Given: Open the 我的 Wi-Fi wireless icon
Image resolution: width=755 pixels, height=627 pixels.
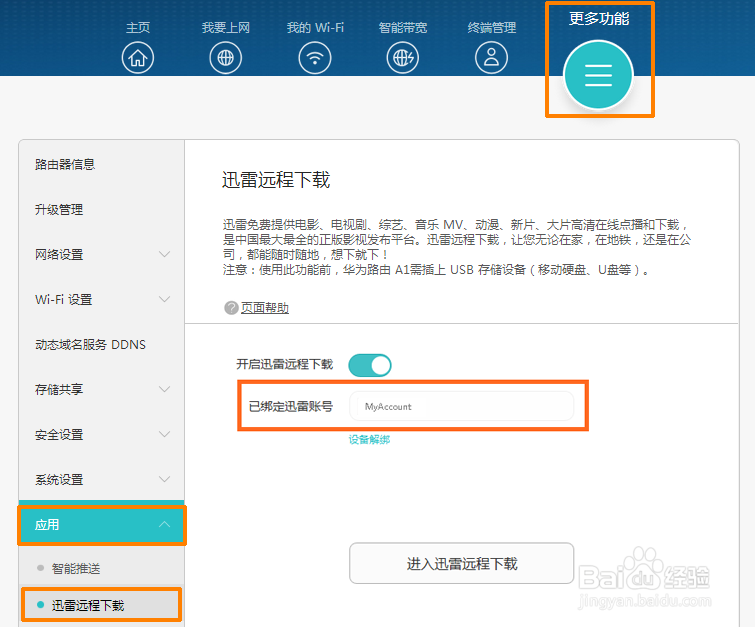Looking at the screenshot, I should [315, 58].
